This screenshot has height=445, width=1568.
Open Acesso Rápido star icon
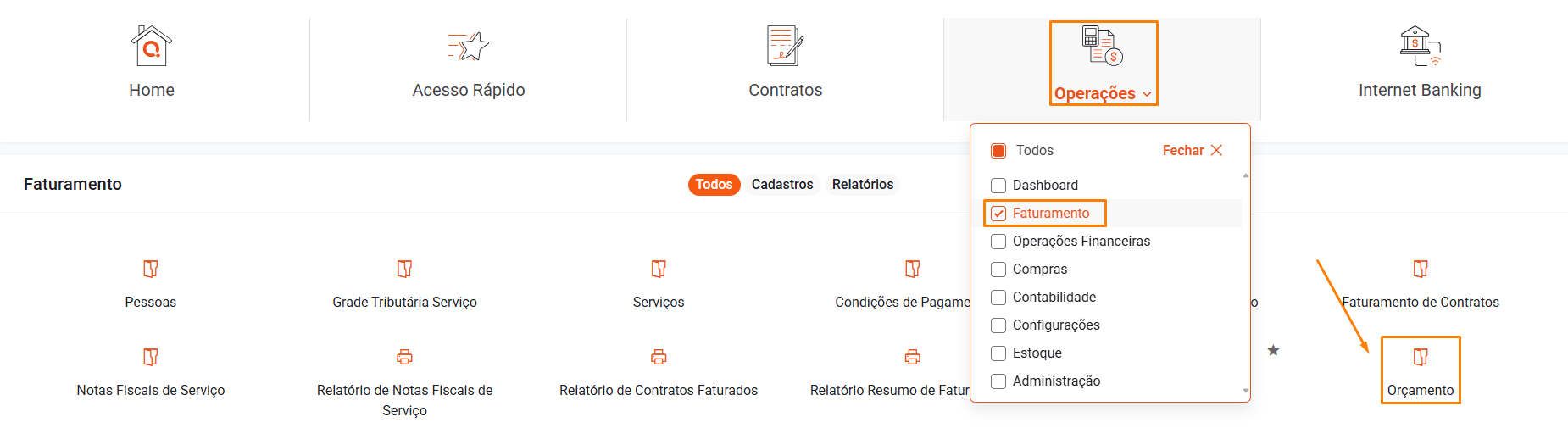(469, 47)
